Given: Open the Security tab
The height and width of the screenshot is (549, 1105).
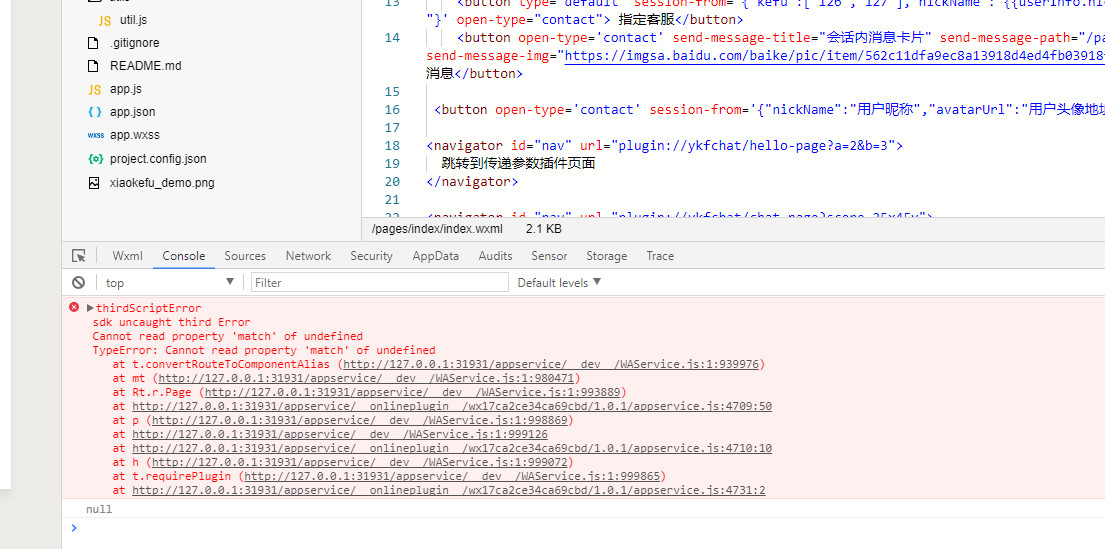Looking at the screenshot, I should coord(371,256).
